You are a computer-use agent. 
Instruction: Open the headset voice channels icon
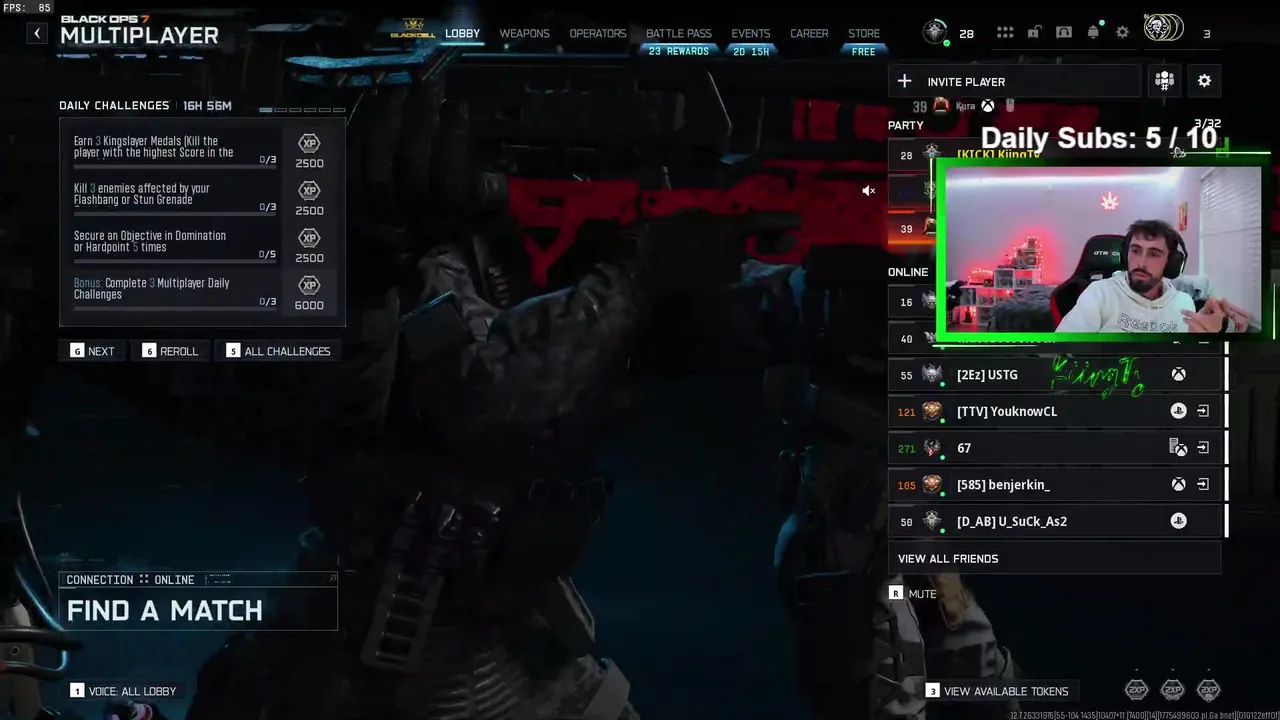pos(1063,33)
